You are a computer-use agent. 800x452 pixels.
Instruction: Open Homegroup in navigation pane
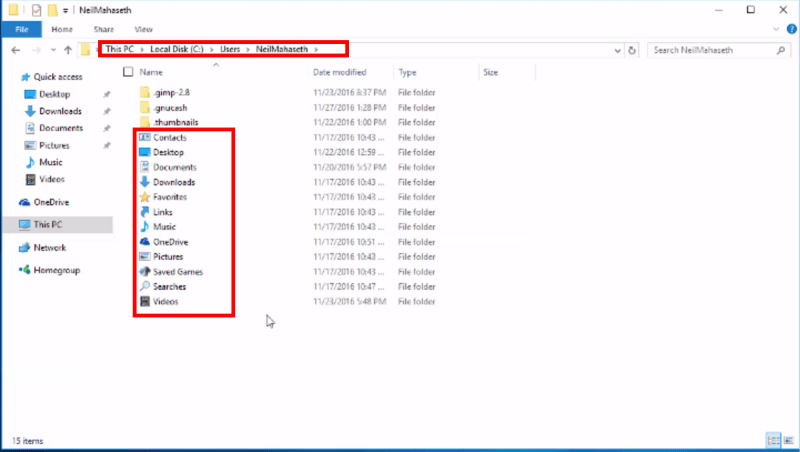pyautogui.click(x=57, y=270)
